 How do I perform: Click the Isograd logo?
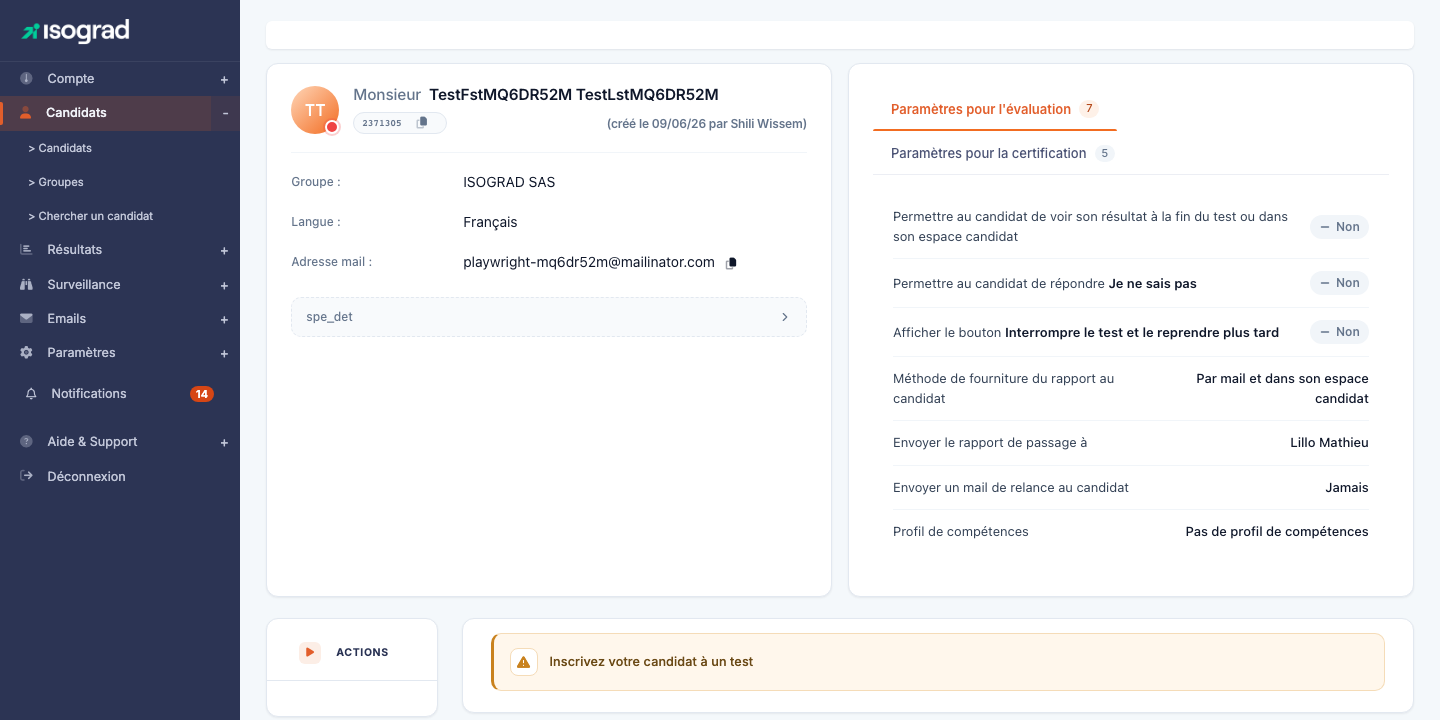tap(76, 31)
